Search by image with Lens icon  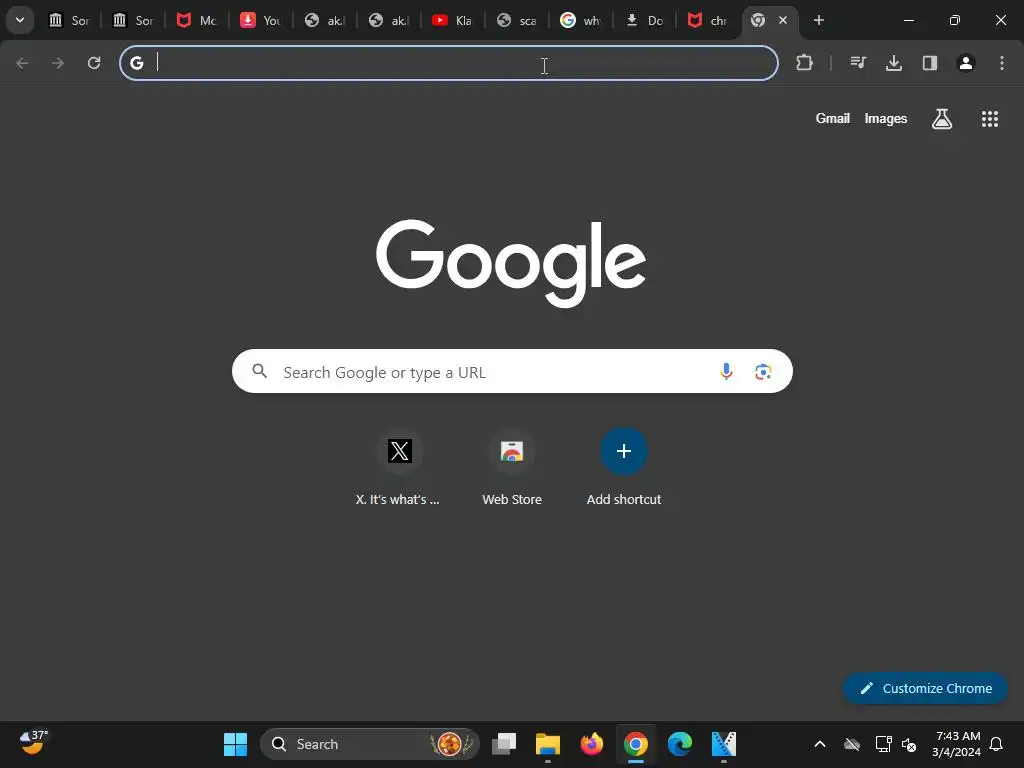(763, 372)
